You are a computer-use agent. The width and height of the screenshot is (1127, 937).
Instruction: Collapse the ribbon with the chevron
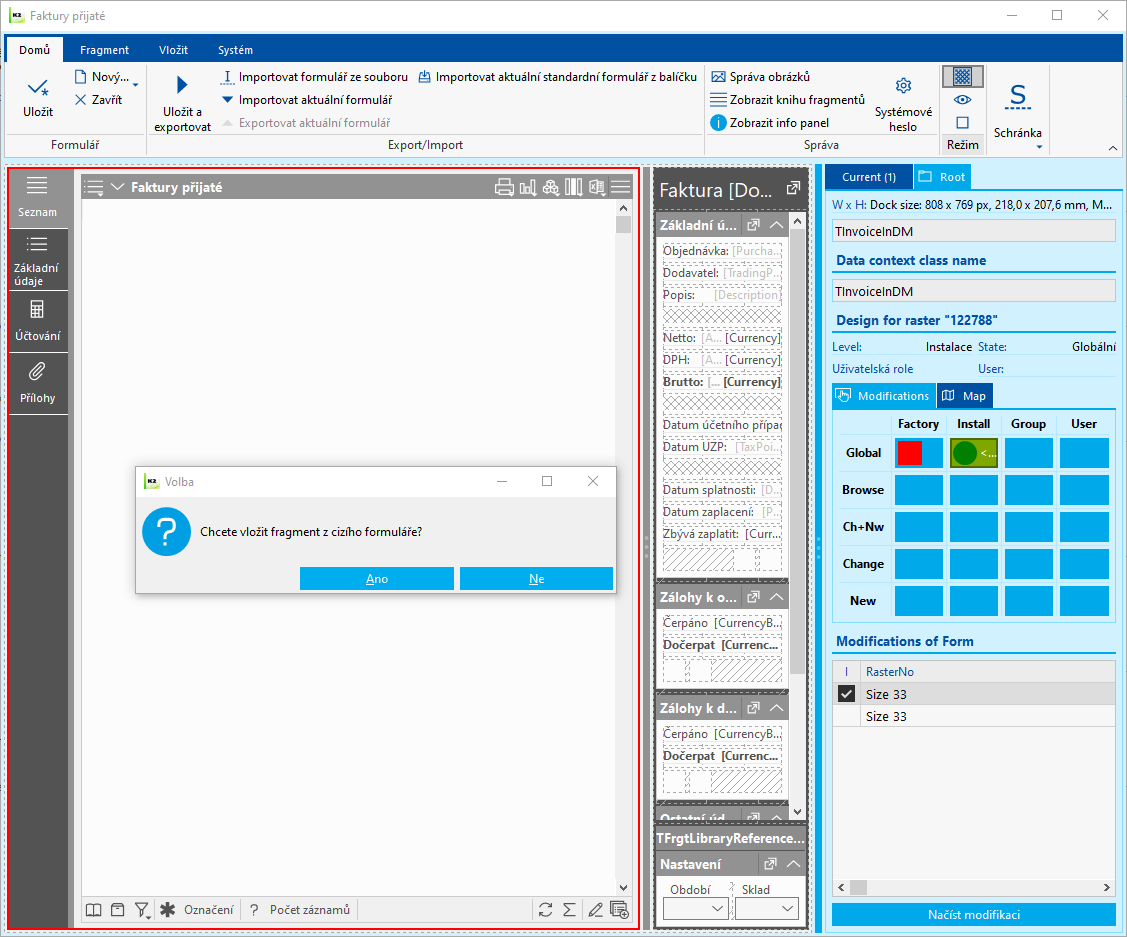(x=1113, y=148)
